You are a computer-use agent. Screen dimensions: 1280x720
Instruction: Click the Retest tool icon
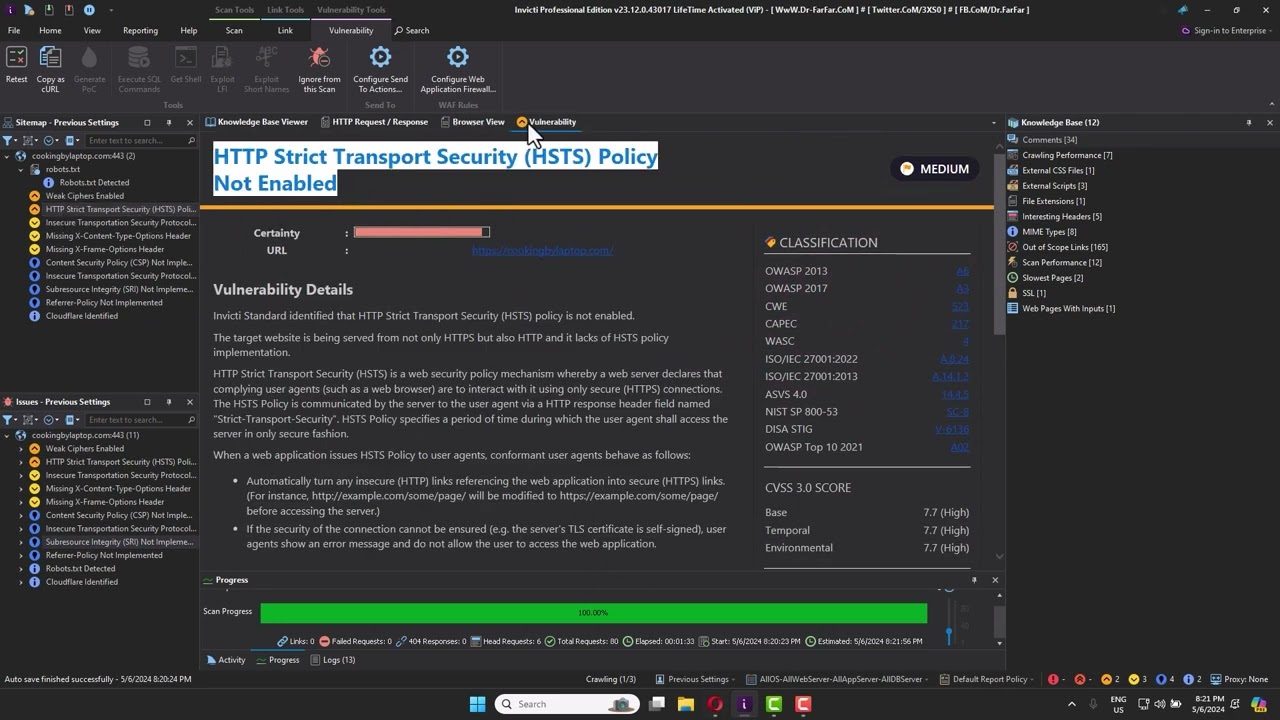click(x=16, y=58)
